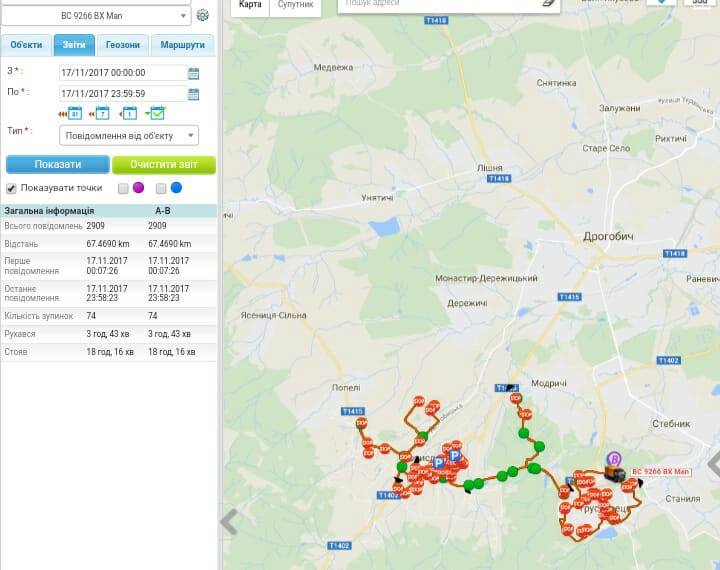Click the purple B endpoint marker
The height and width of the screenshot is (570, 720).
[614, 458]
